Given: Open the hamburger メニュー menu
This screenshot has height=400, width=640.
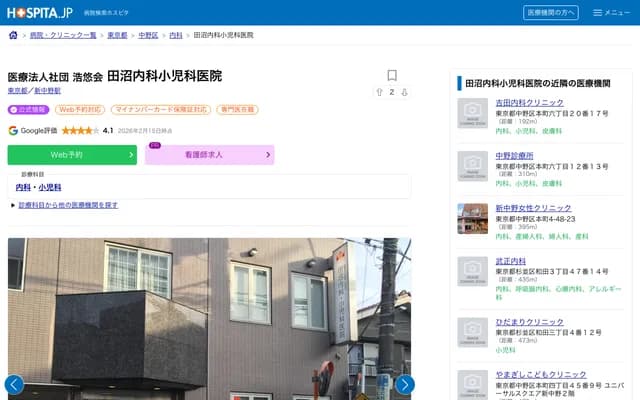Looking at the screenshot, I should click(611, 13).
